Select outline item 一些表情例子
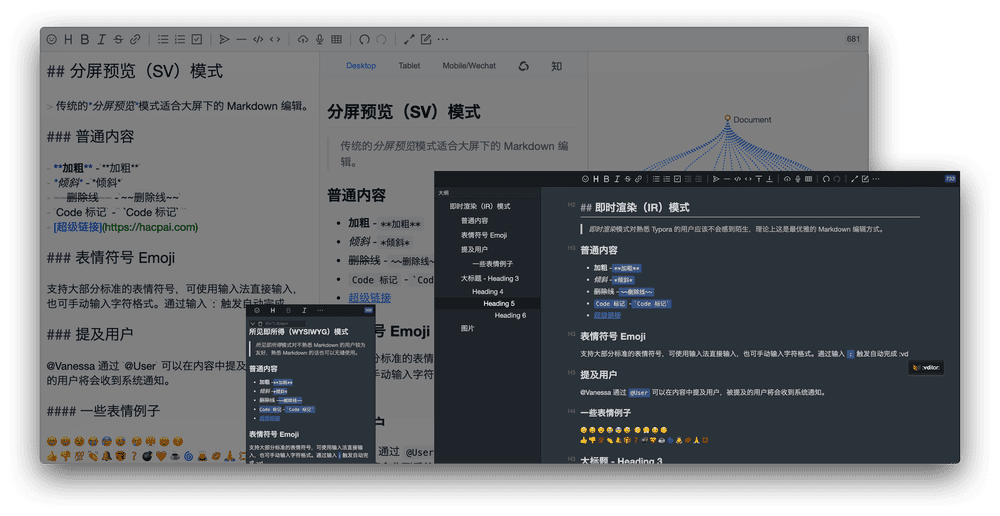This screenshot has height=516, width=1000. coord(492,264)
